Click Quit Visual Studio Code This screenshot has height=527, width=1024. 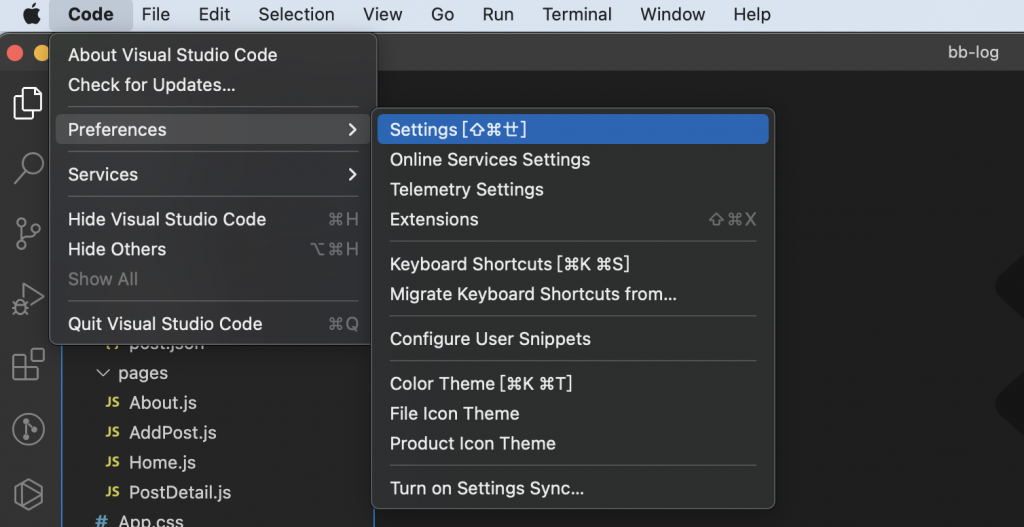click(165, 324)
